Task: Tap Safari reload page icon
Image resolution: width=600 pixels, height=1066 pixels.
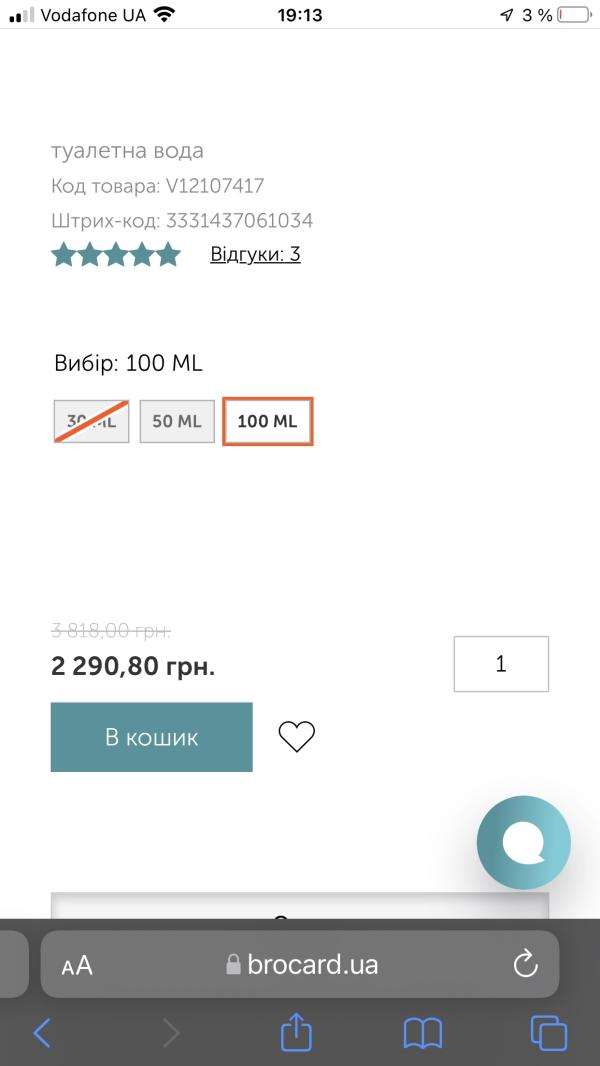Action: point(525,965)
